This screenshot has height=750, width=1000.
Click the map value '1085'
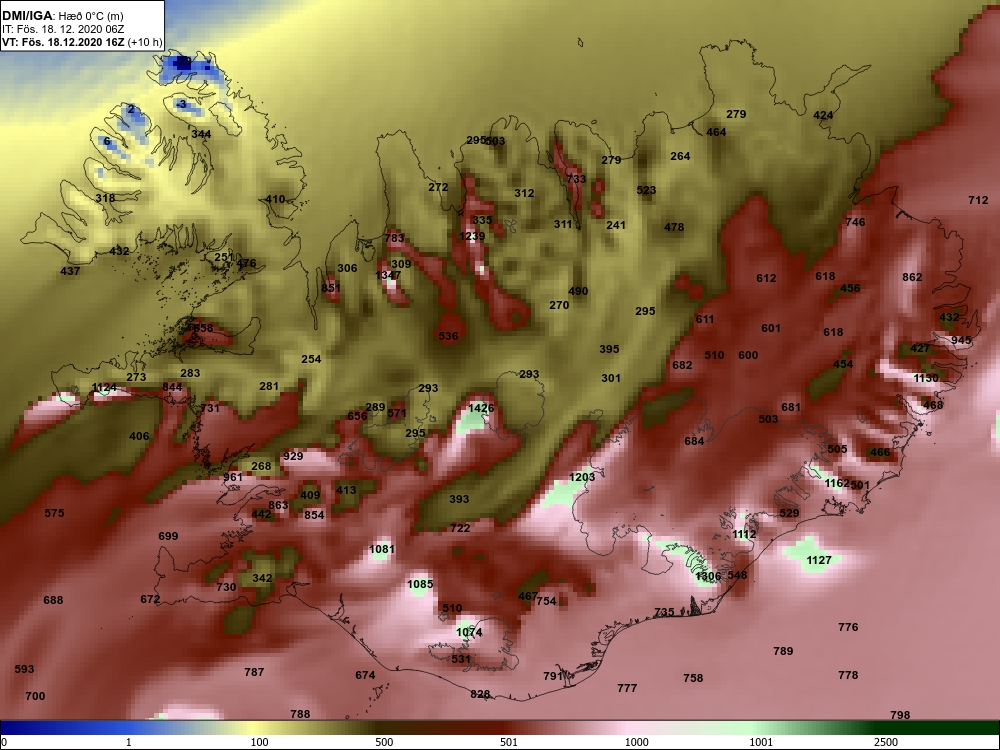(x=420, y=584)
